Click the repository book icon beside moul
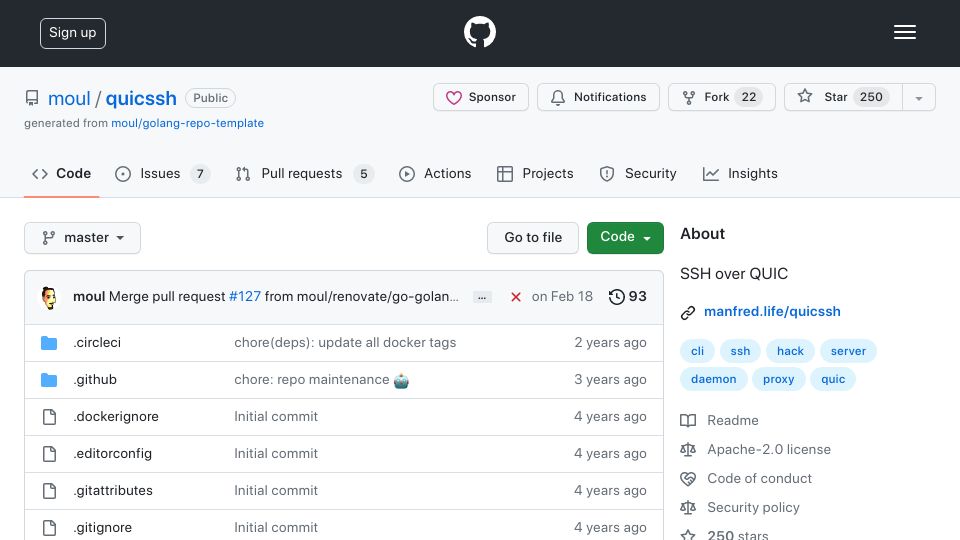Image resolution: width=960 pixels, height=540 pixels. pyautogui.click(x=32, y=98)
